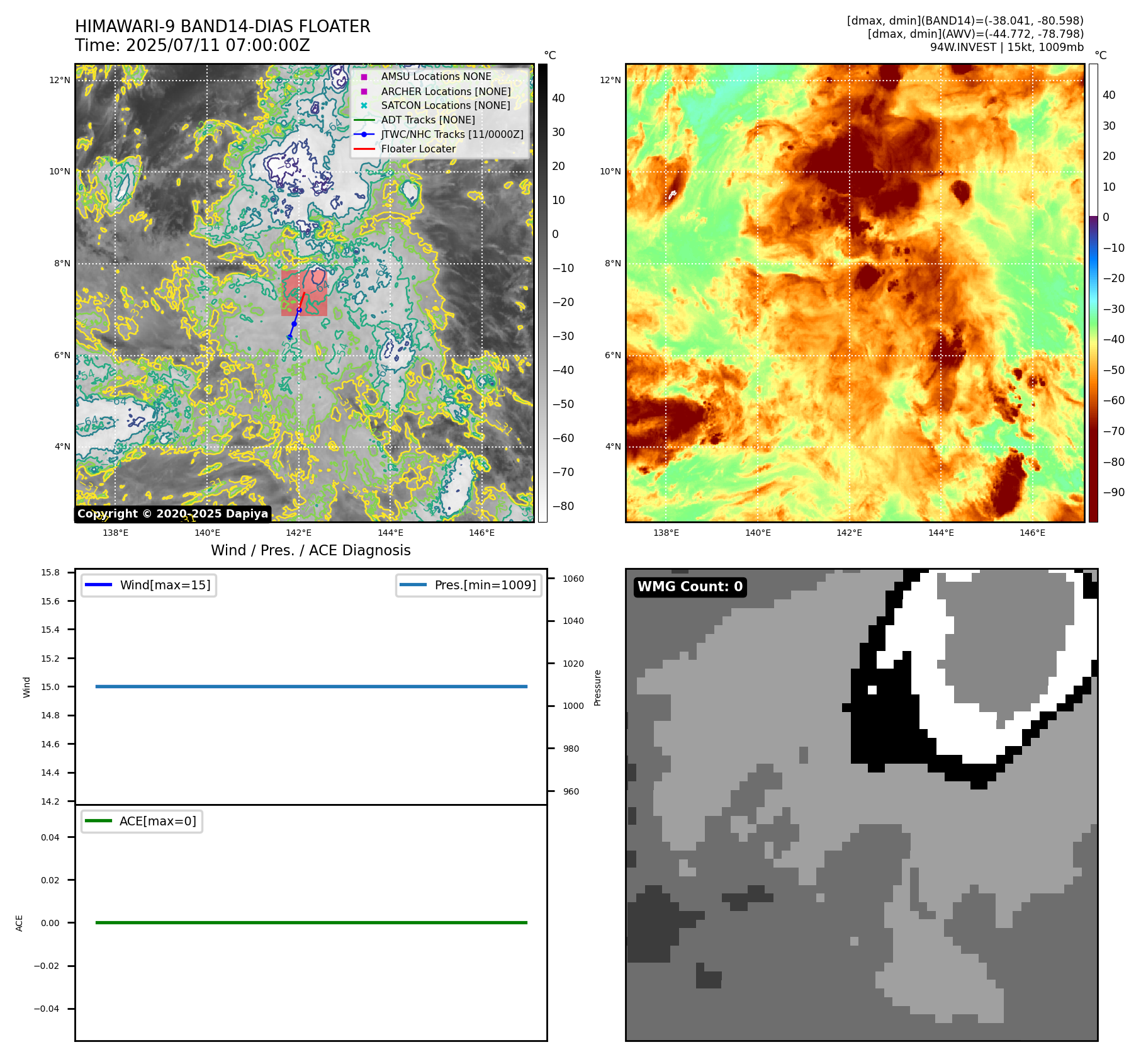
Task: Select the Floater Locater legend entry
Action: point(406,149)
